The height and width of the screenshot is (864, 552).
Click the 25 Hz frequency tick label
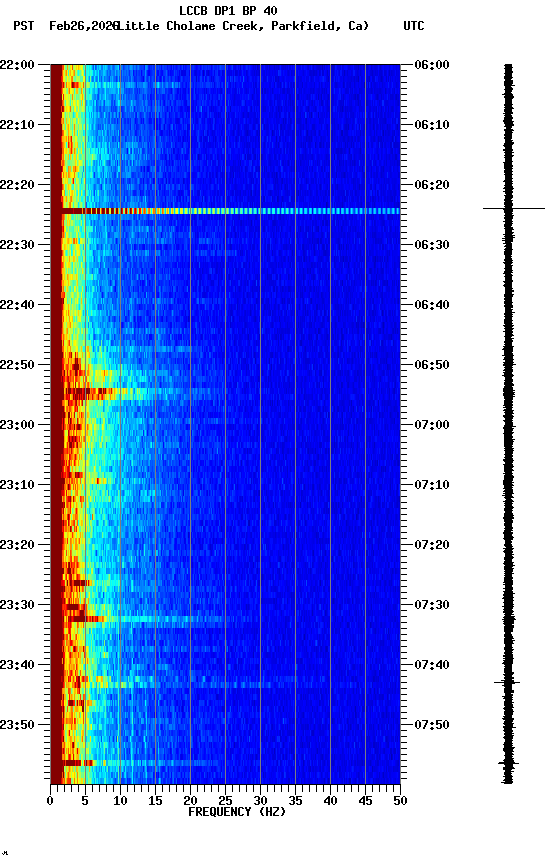225,801
